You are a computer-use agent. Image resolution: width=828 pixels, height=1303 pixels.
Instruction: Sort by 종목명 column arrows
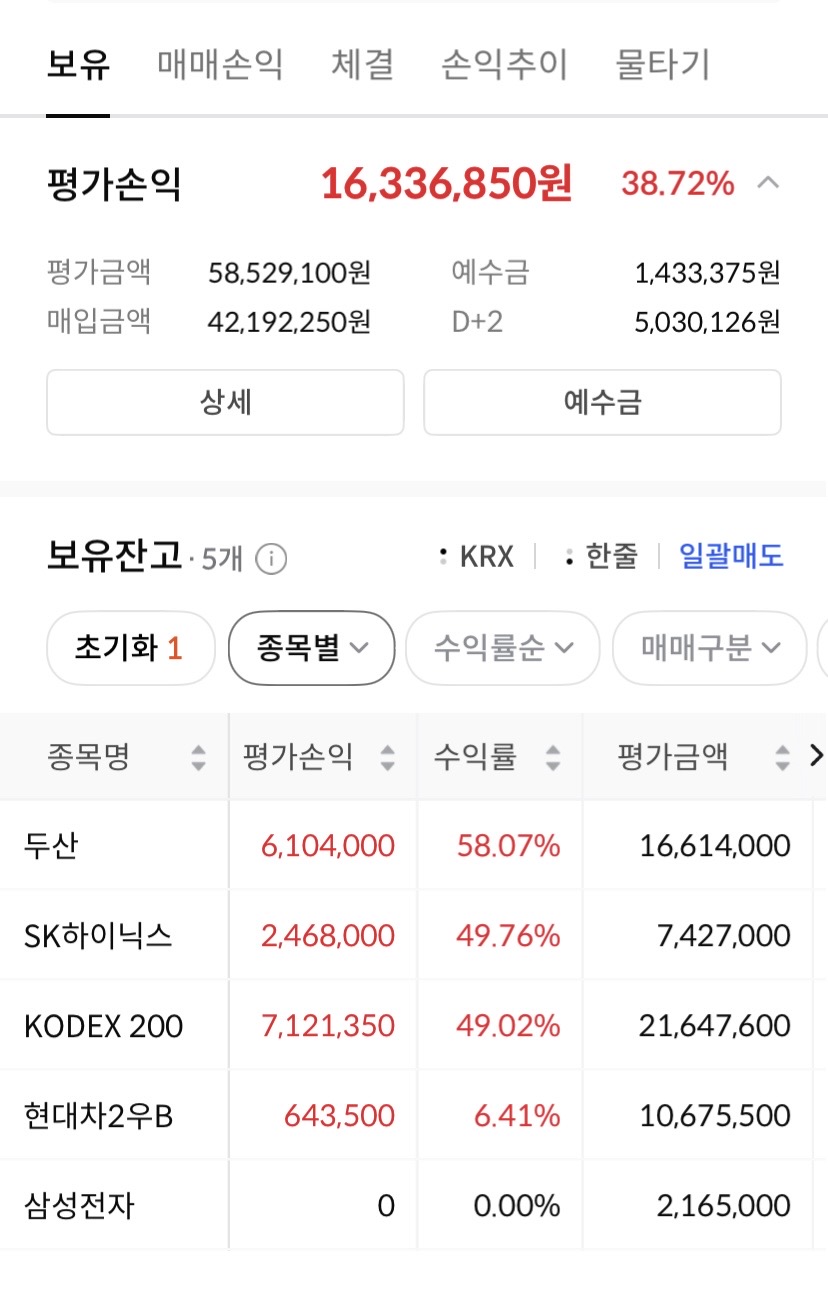coord(199,758)
